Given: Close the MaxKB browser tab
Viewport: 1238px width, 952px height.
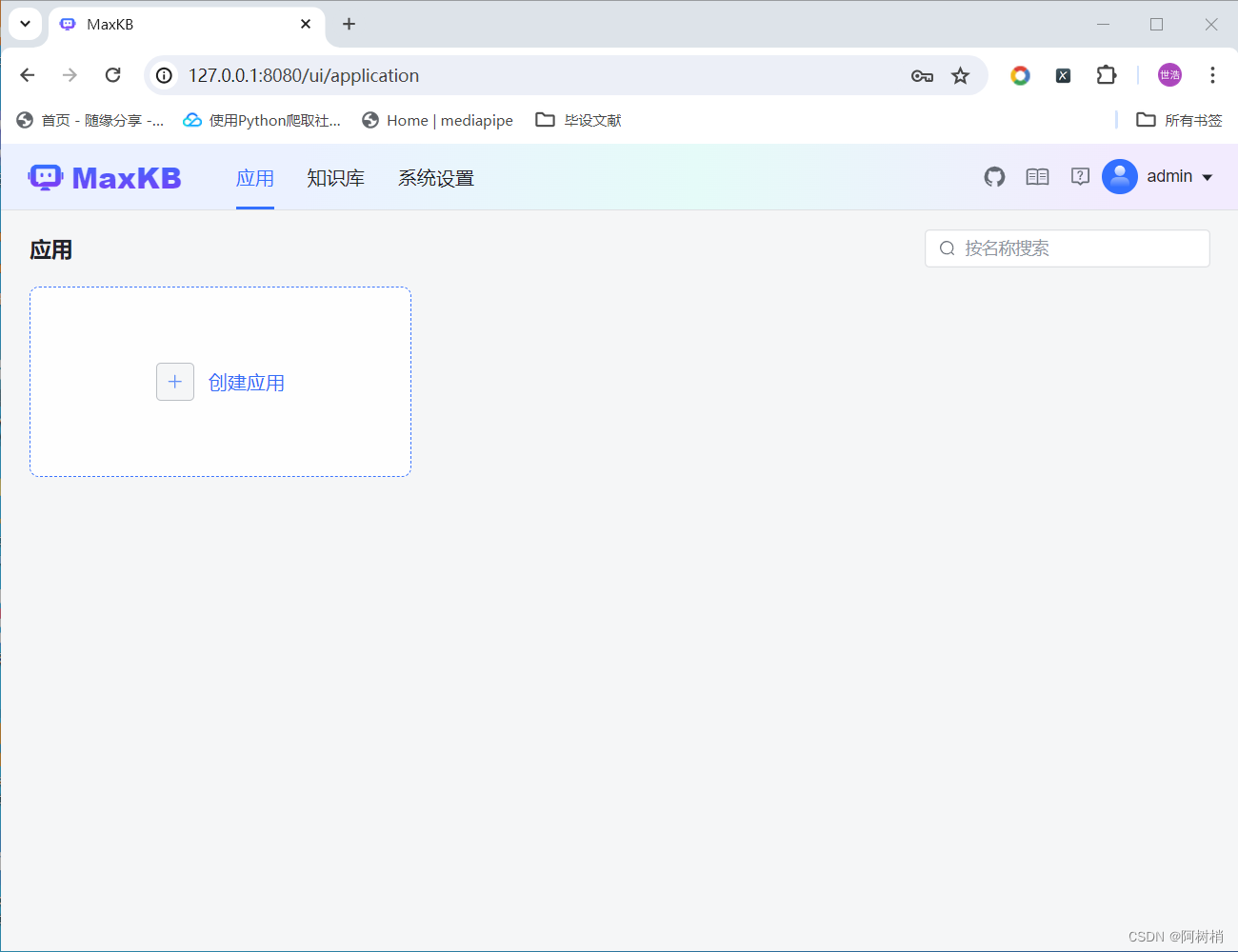Looking at the screenshot, I should point(306,24).
